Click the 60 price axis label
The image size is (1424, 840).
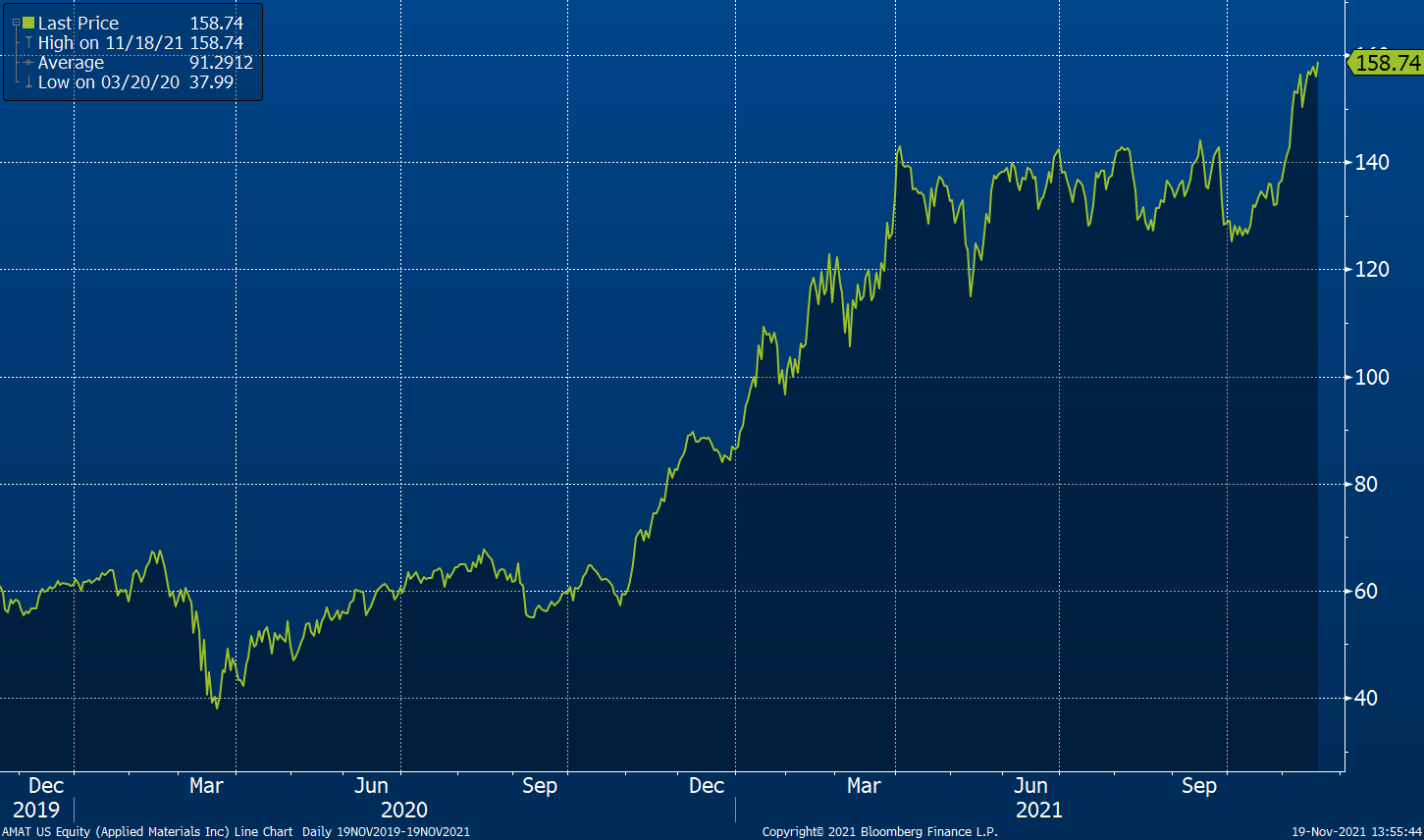1366,591
